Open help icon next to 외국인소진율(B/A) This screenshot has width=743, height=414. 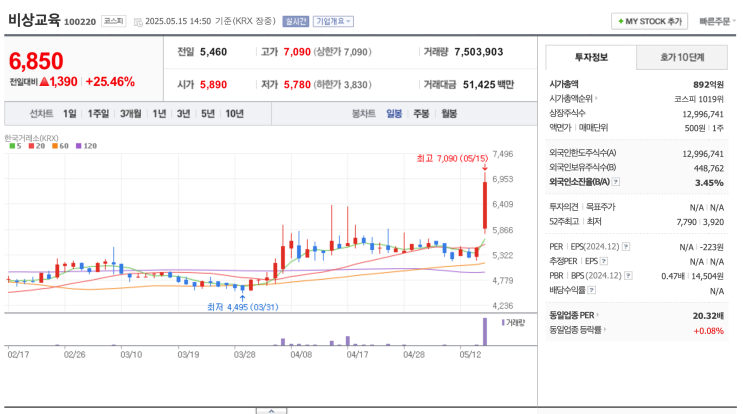tap(616, 181)
